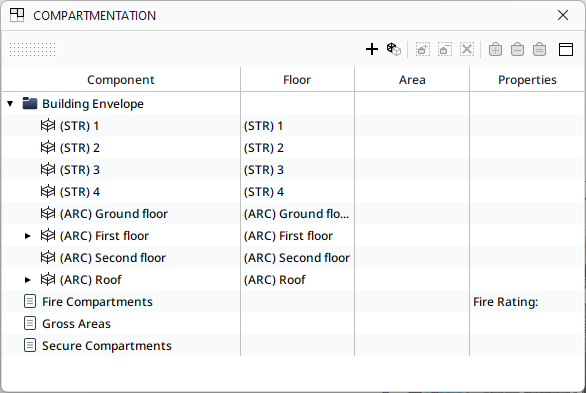Click the (STR) 3 floor icon

pos(48,170)
